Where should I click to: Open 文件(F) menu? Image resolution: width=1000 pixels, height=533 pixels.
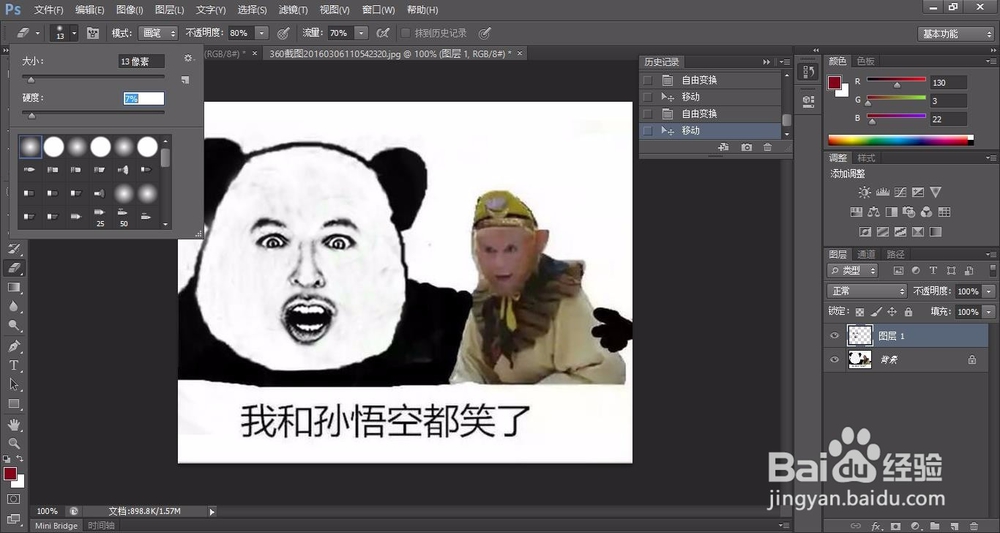48,10
